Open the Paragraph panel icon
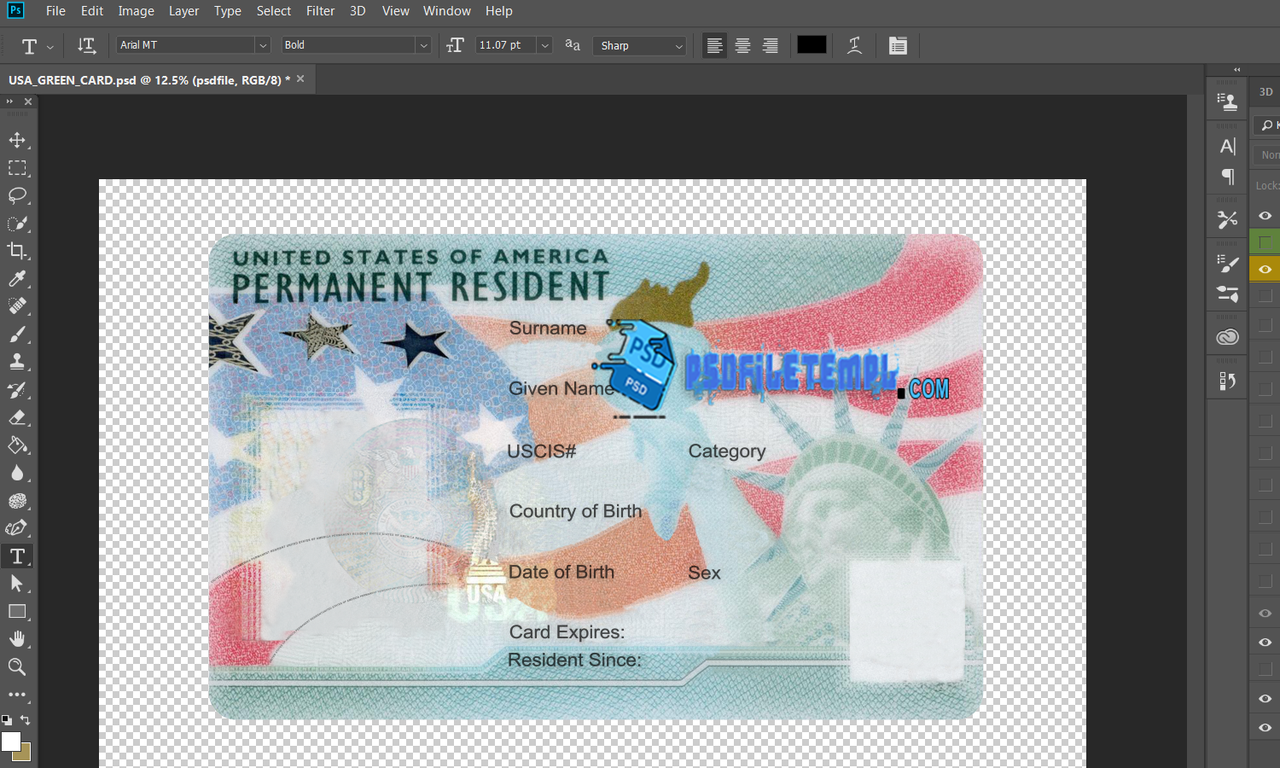 coord(1227,176)
